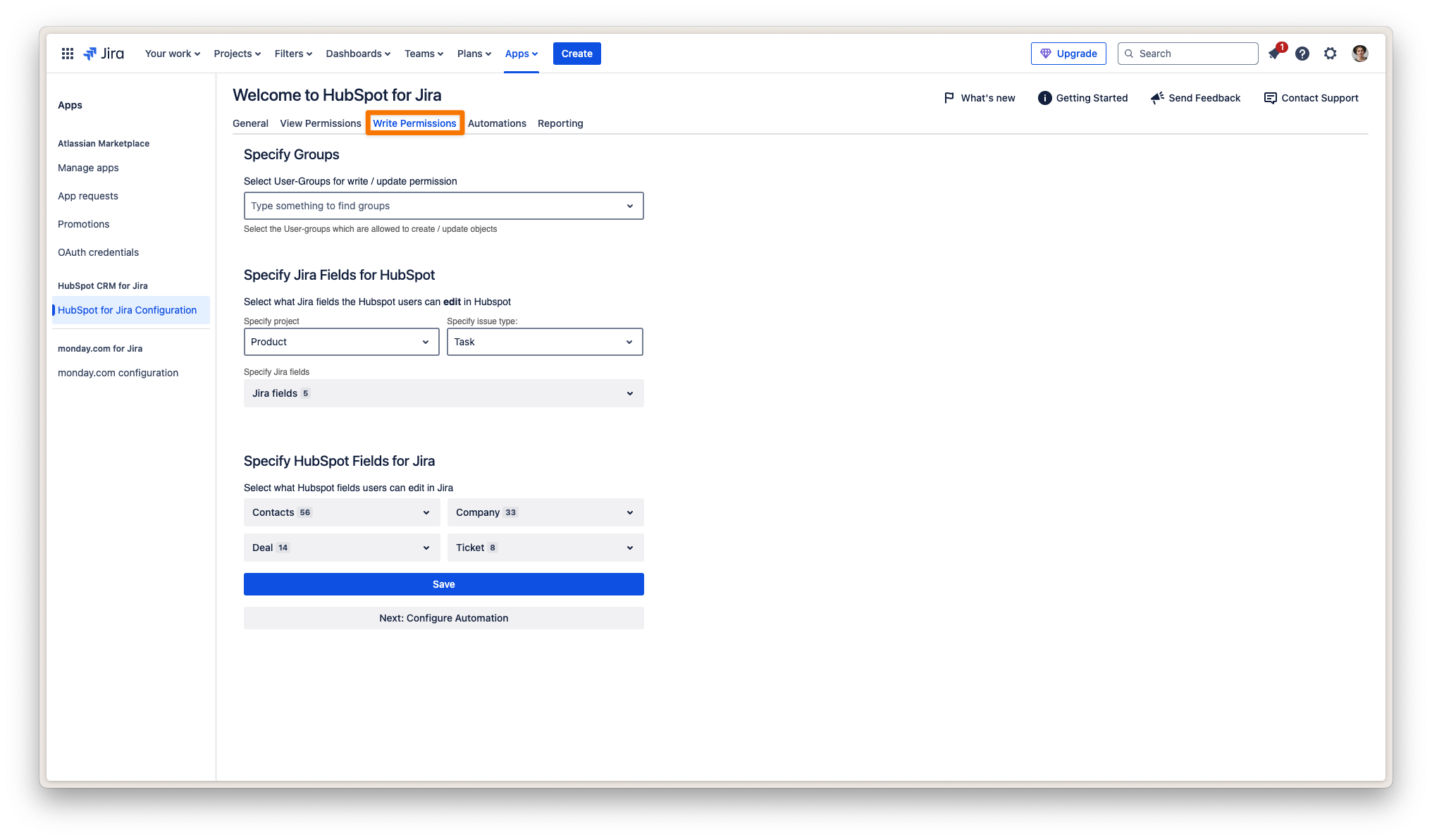The width and height of the screenshot is (1432, 840).
Task: Open the app switcher grid icon
Action: pos(68,54)
